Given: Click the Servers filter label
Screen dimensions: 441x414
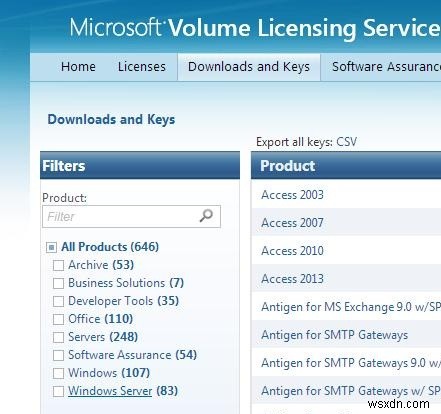Looking at the screenshot, I should tap(103, 337).
